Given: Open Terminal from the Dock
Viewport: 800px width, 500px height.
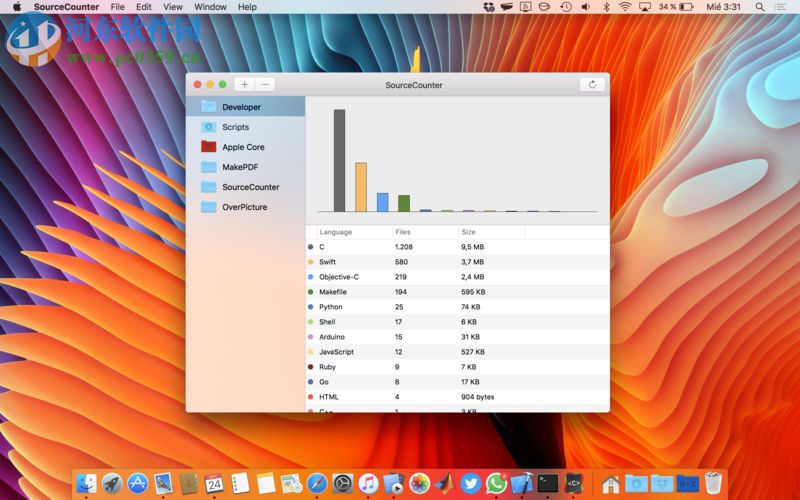Looking at the screenshot, I should 547,483.
